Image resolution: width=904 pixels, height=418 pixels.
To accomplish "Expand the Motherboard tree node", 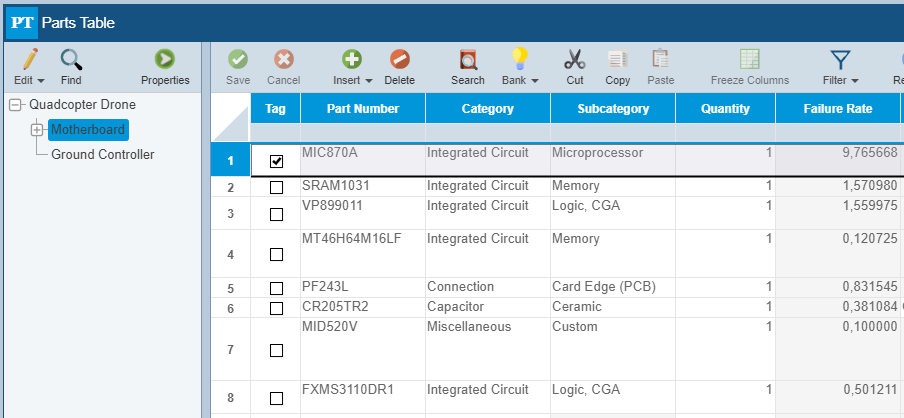I will click(x=37, y=129).
